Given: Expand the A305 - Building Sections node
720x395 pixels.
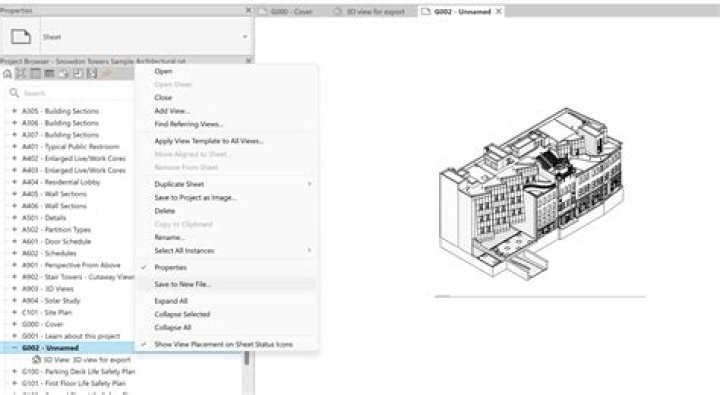Looking at the screenshot, I should [14, 111].
